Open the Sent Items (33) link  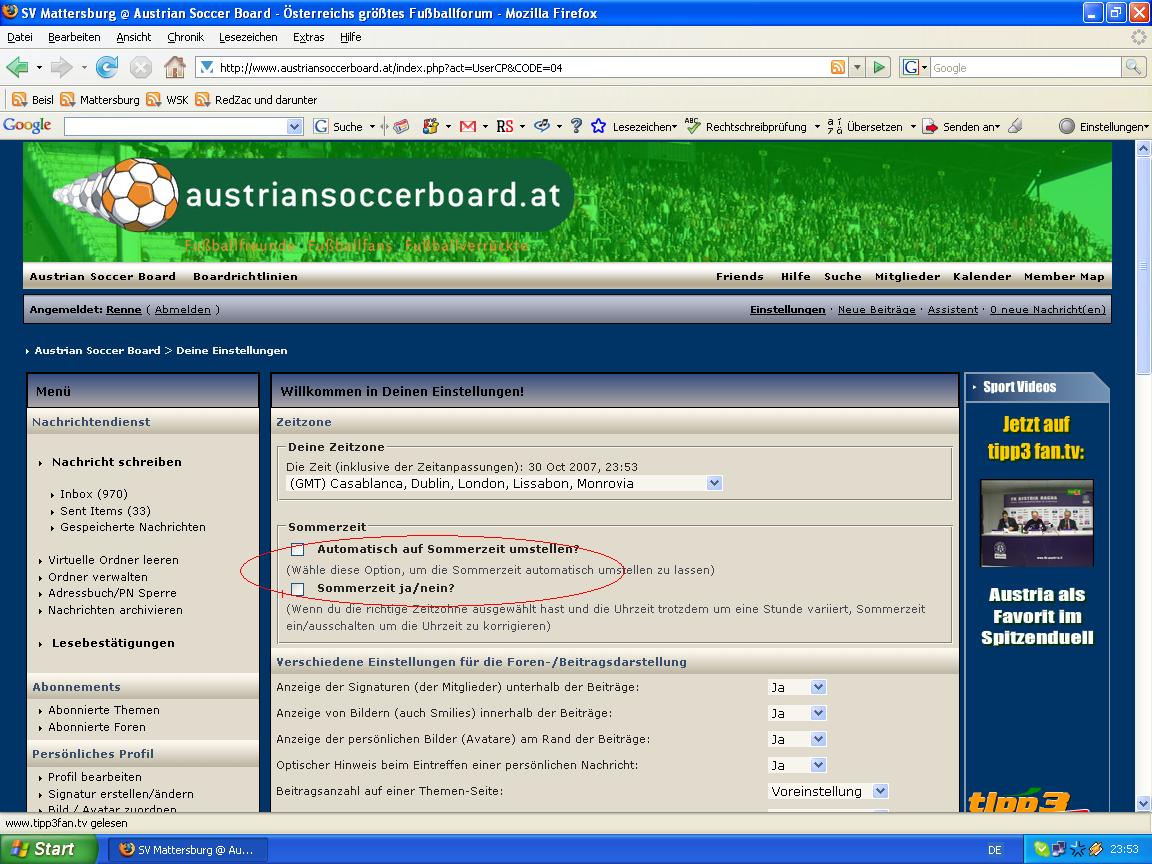[105, 511]
